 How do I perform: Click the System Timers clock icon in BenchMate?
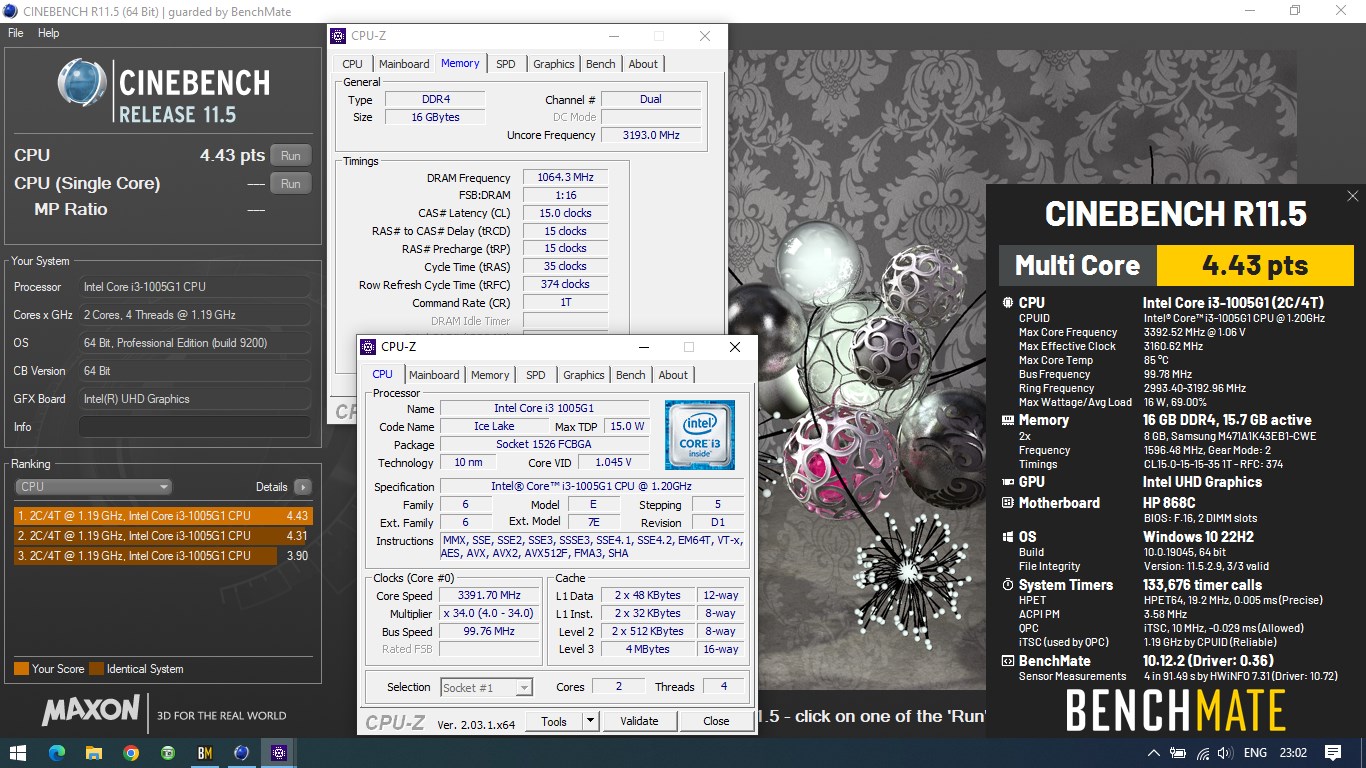(x=1007, y=585)
